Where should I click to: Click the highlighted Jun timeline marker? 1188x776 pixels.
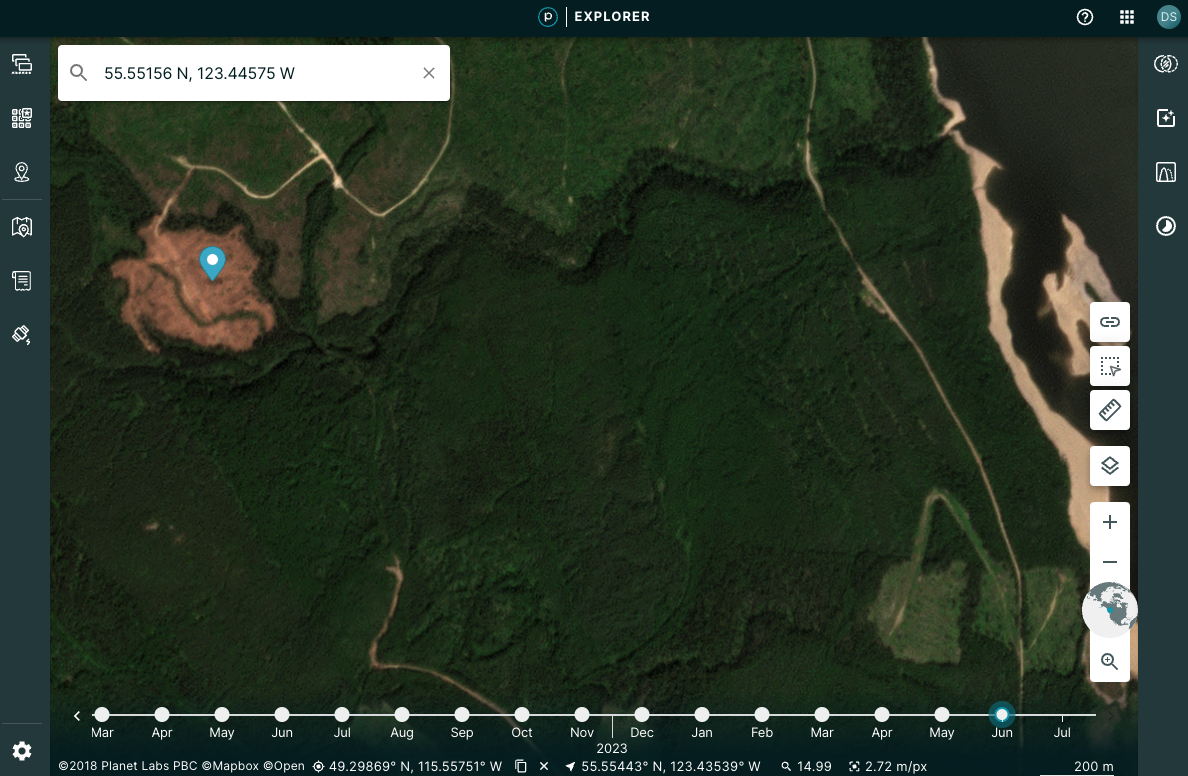[1002, 715]
